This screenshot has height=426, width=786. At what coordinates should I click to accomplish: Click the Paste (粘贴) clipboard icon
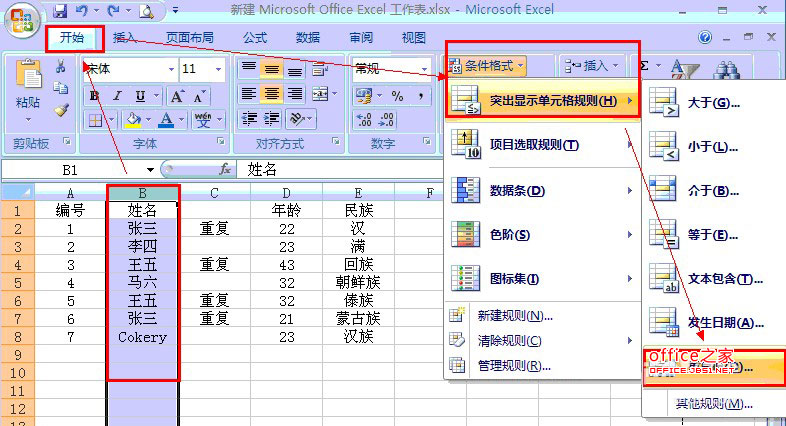coord(28,76)
